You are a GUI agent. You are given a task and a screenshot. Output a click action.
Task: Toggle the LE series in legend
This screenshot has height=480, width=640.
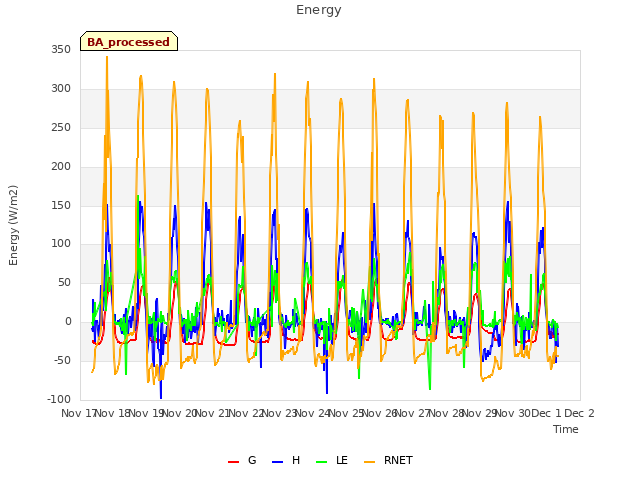point(332,460)
